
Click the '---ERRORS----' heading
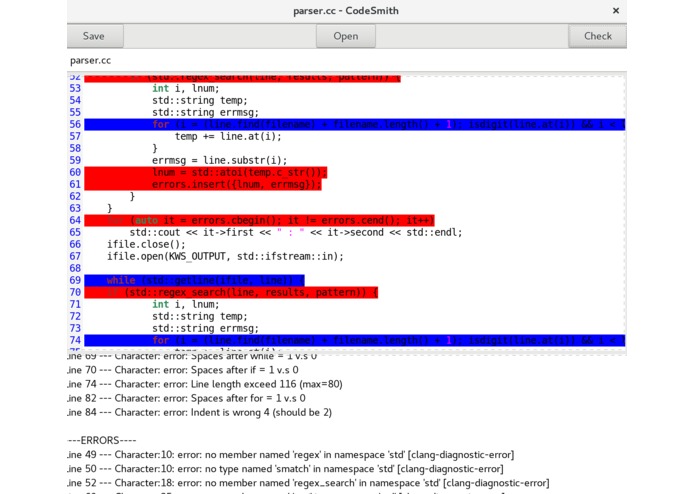(102, 440)
